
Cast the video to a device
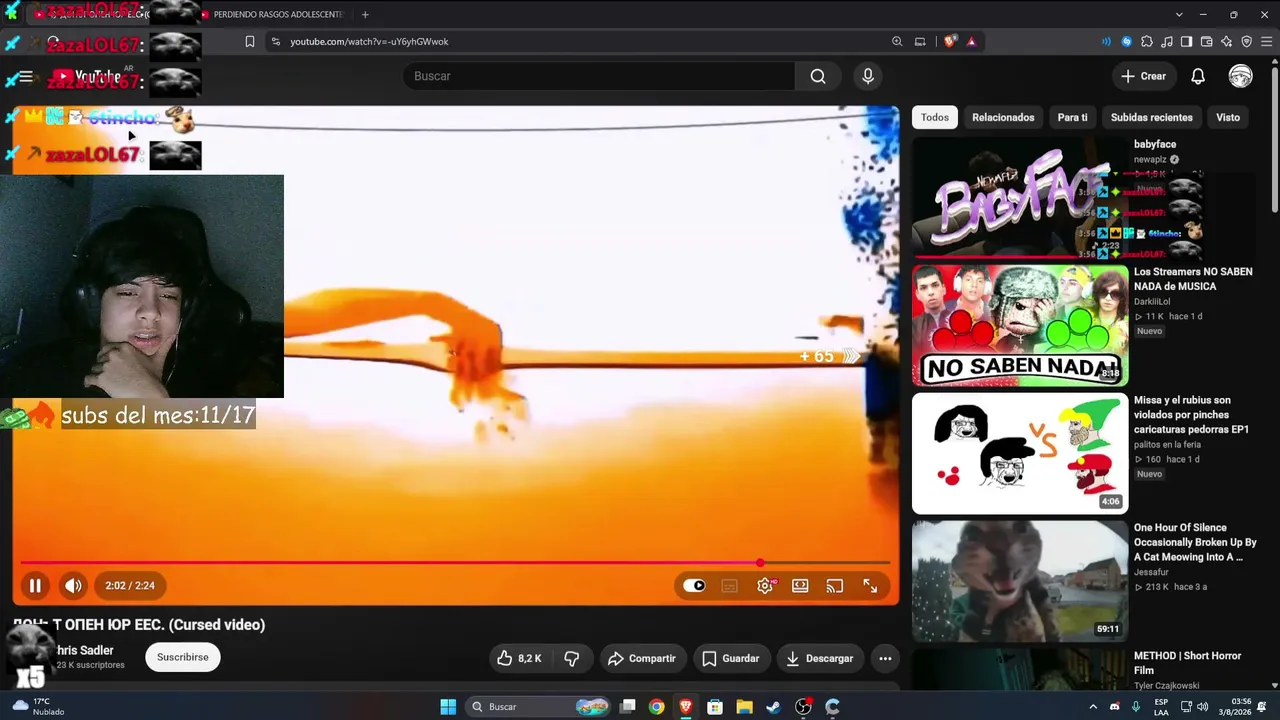835,586
